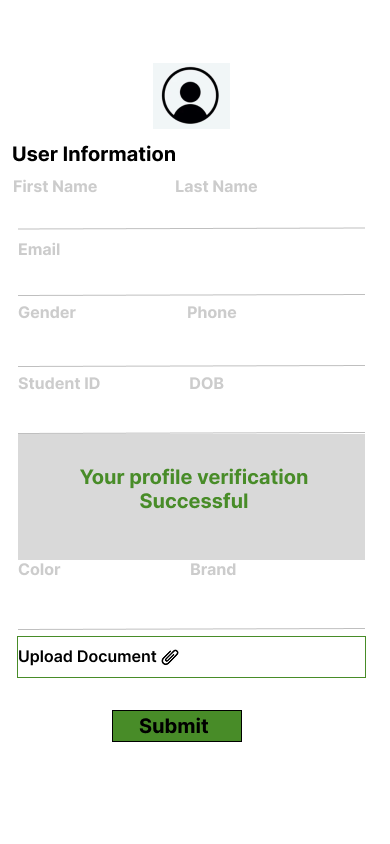Click the profile avatar icon
The image size is (390, 844).
pyautogui.click(x=190, y=96)
